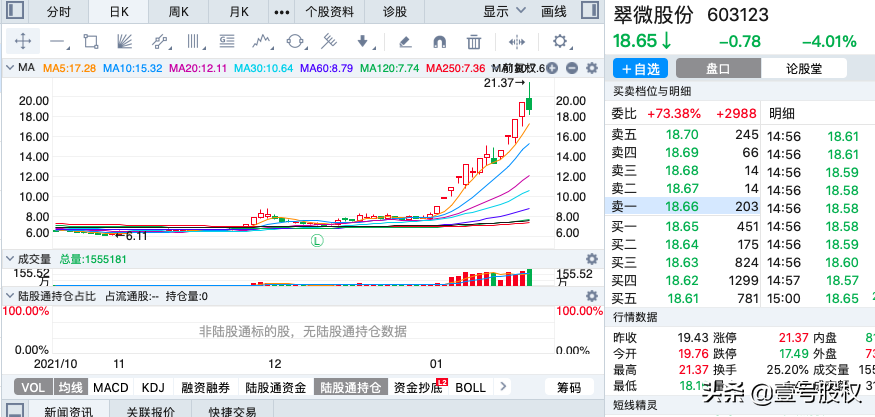875x417 pixels.
Task: Select the 论股堂 tab
Action: (x=804, y=69)
